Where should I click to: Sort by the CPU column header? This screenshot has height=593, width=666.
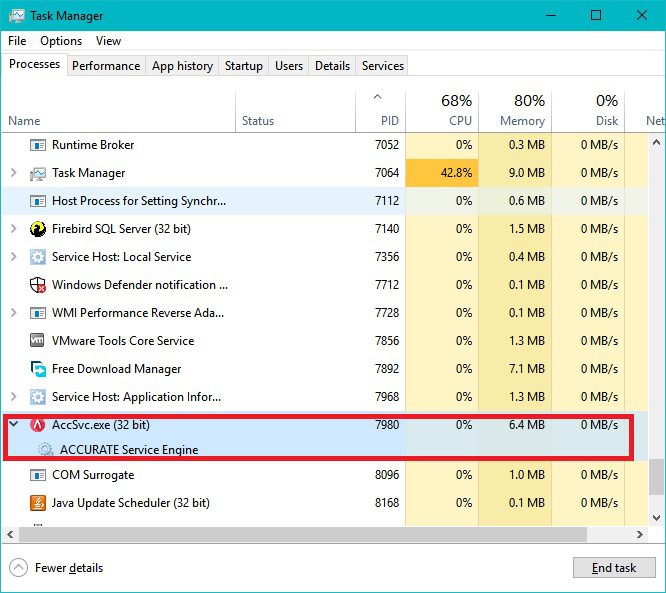[x=442, y=111]
